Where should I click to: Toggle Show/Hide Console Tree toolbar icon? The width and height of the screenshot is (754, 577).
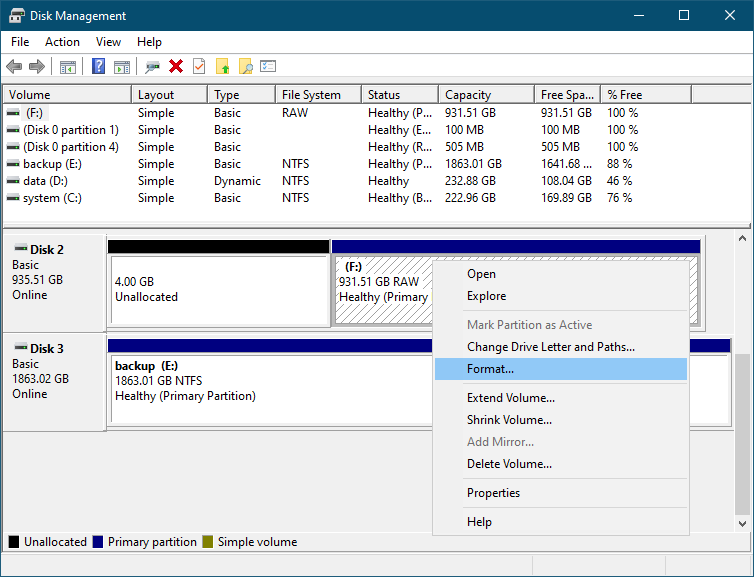(68, 67)
